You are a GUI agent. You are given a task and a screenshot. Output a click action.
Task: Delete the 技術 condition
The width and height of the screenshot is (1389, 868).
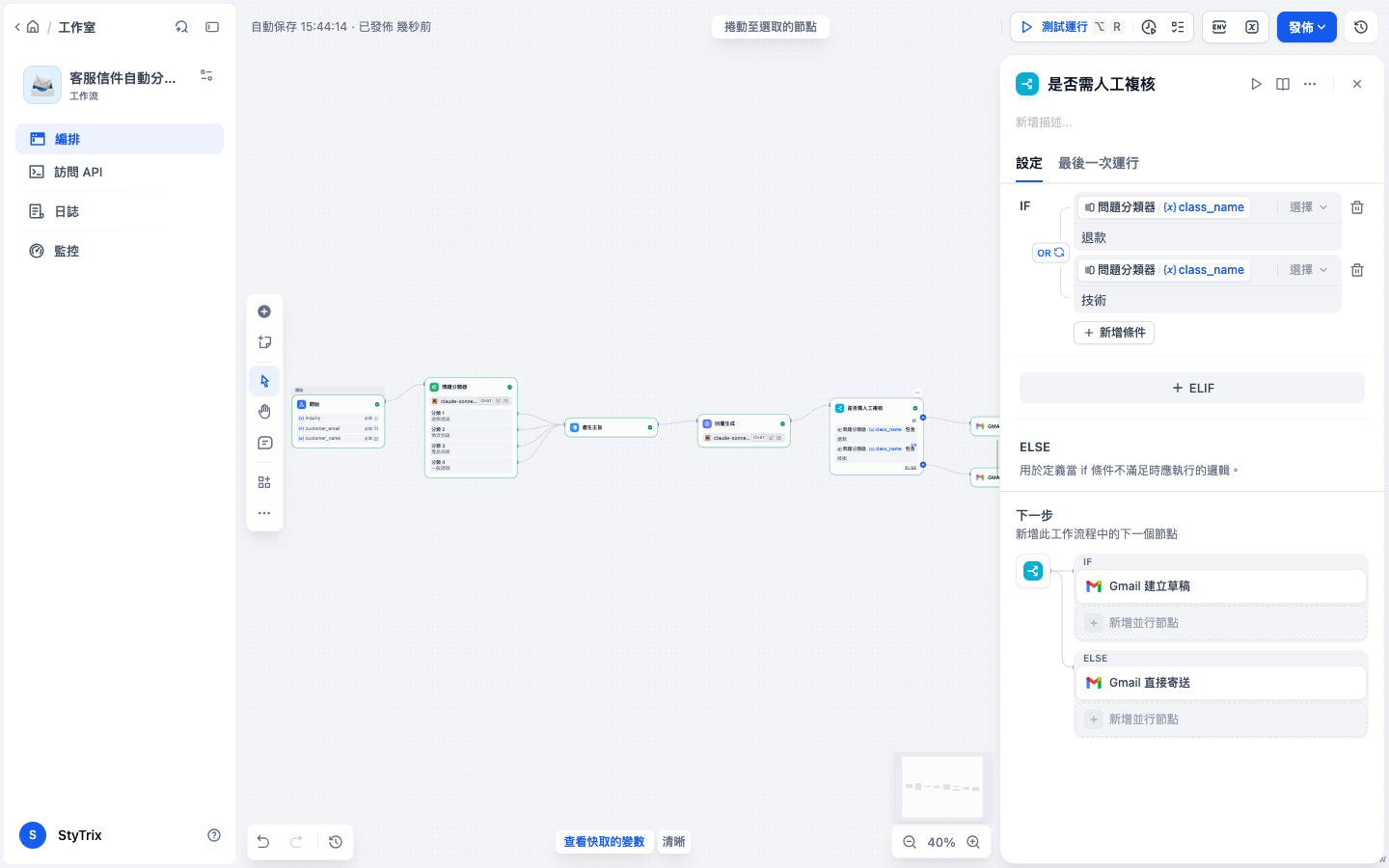pyautogui.click(x=1357, y=270)
